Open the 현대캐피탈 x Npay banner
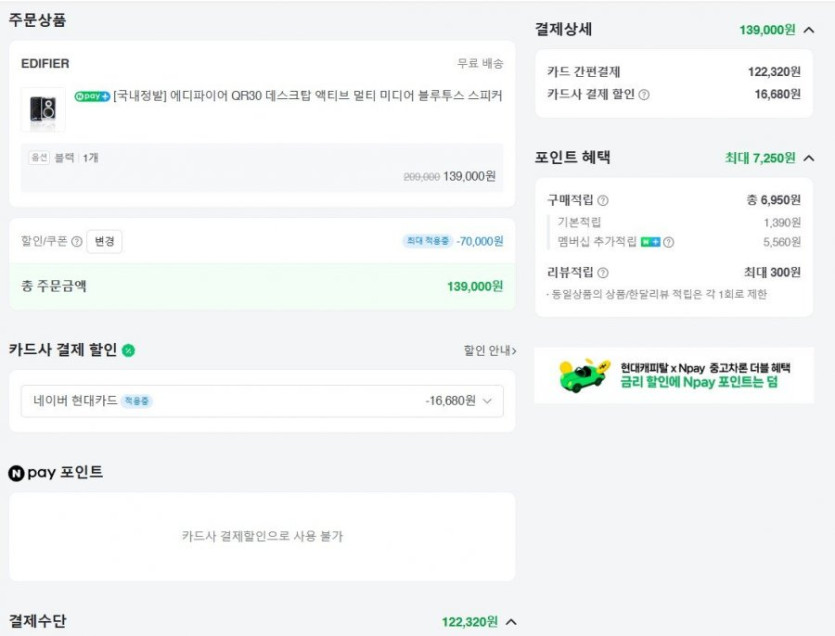Screen dimensions: 835x636 [674, 375]
